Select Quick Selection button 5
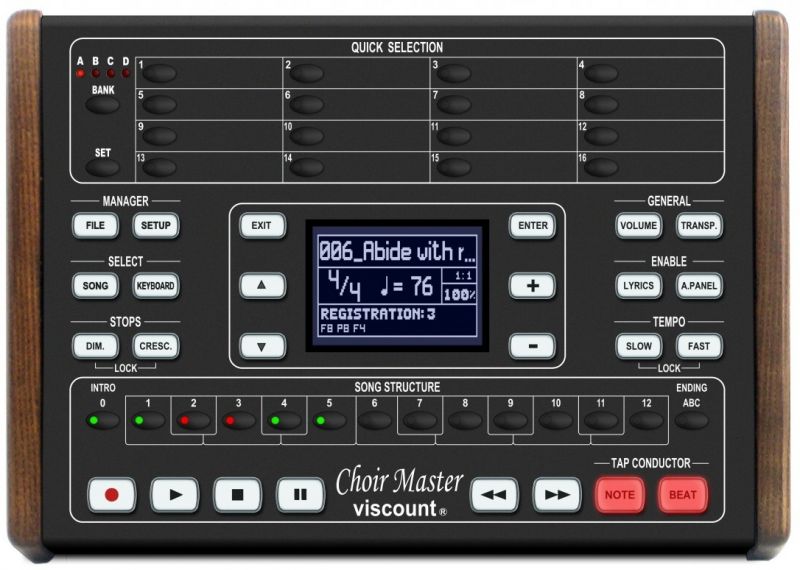 point(159,105)
